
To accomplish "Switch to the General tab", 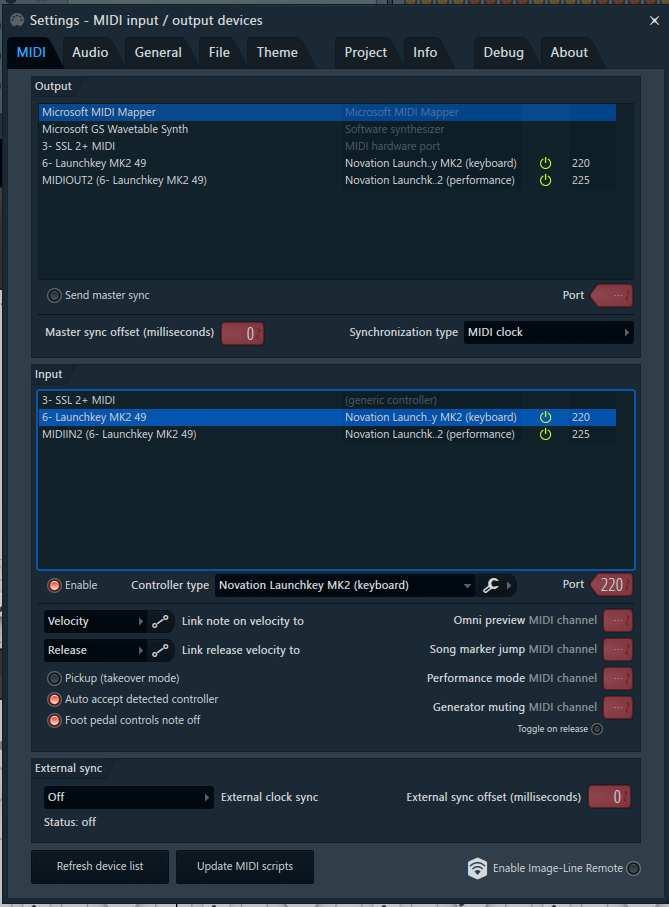I will tap(158, 53).
